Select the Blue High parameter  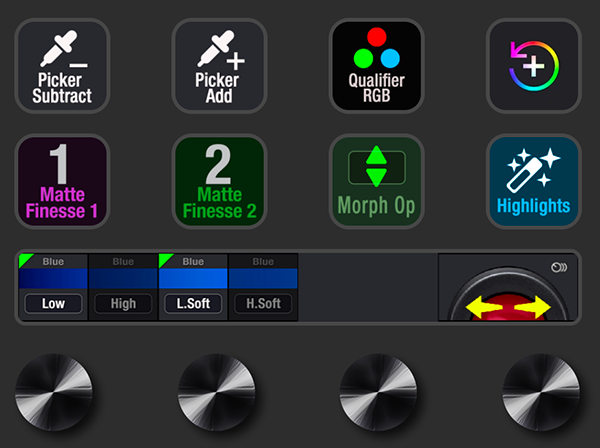click(123, 303)
